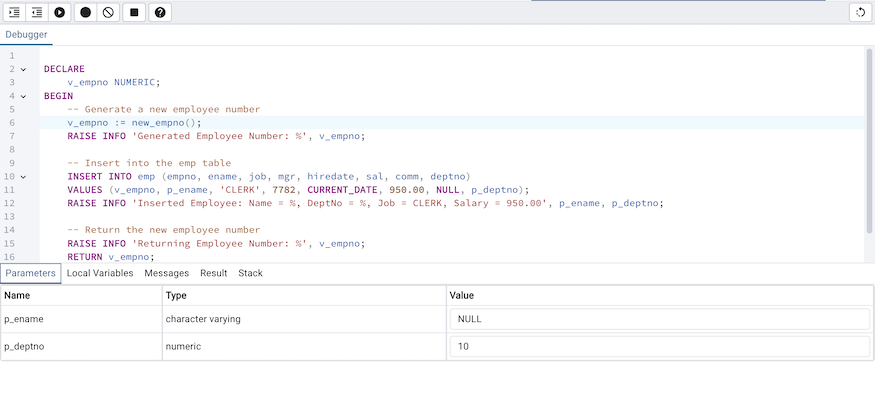875x402 pixels.
Task: Click the Step over toolbar icon
Action: coord(37,12)
